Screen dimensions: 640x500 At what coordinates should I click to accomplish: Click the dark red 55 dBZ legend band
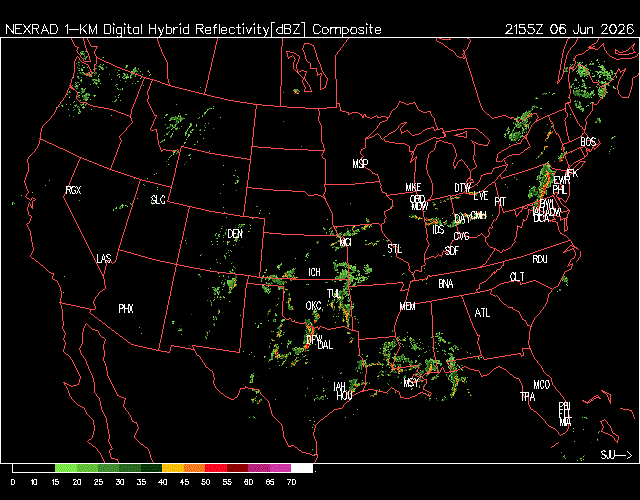tap(237, 468)
